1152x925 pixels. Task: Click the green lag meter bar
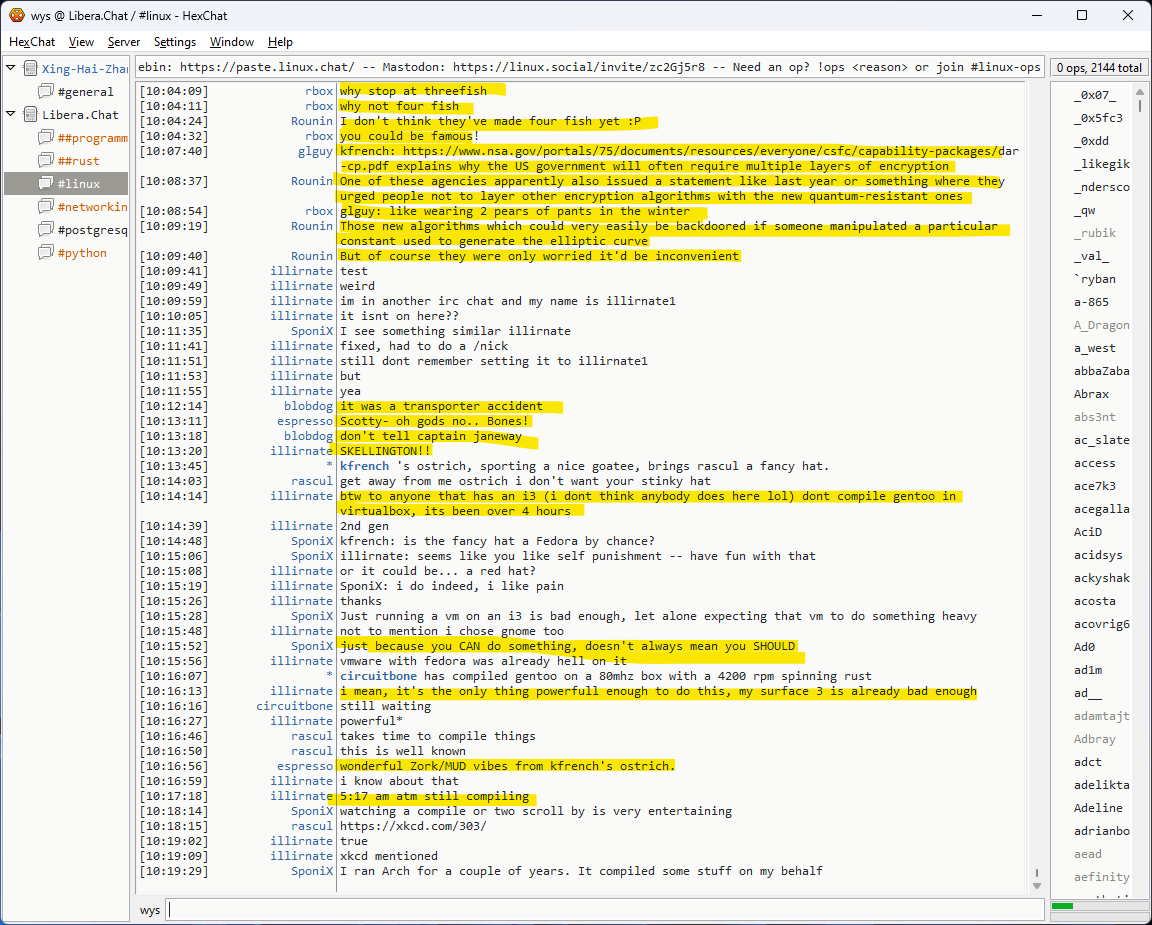coord(1062,906)
